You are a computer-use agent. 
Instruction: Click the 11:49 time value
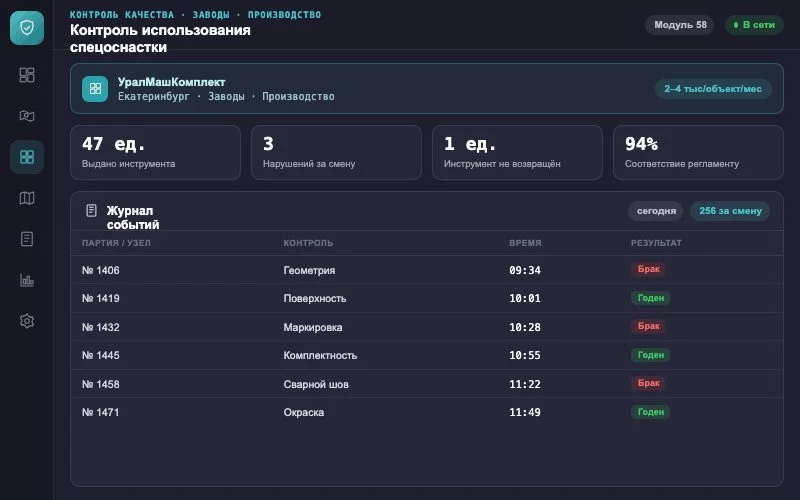pyautogui.click(x=525, y=412)
